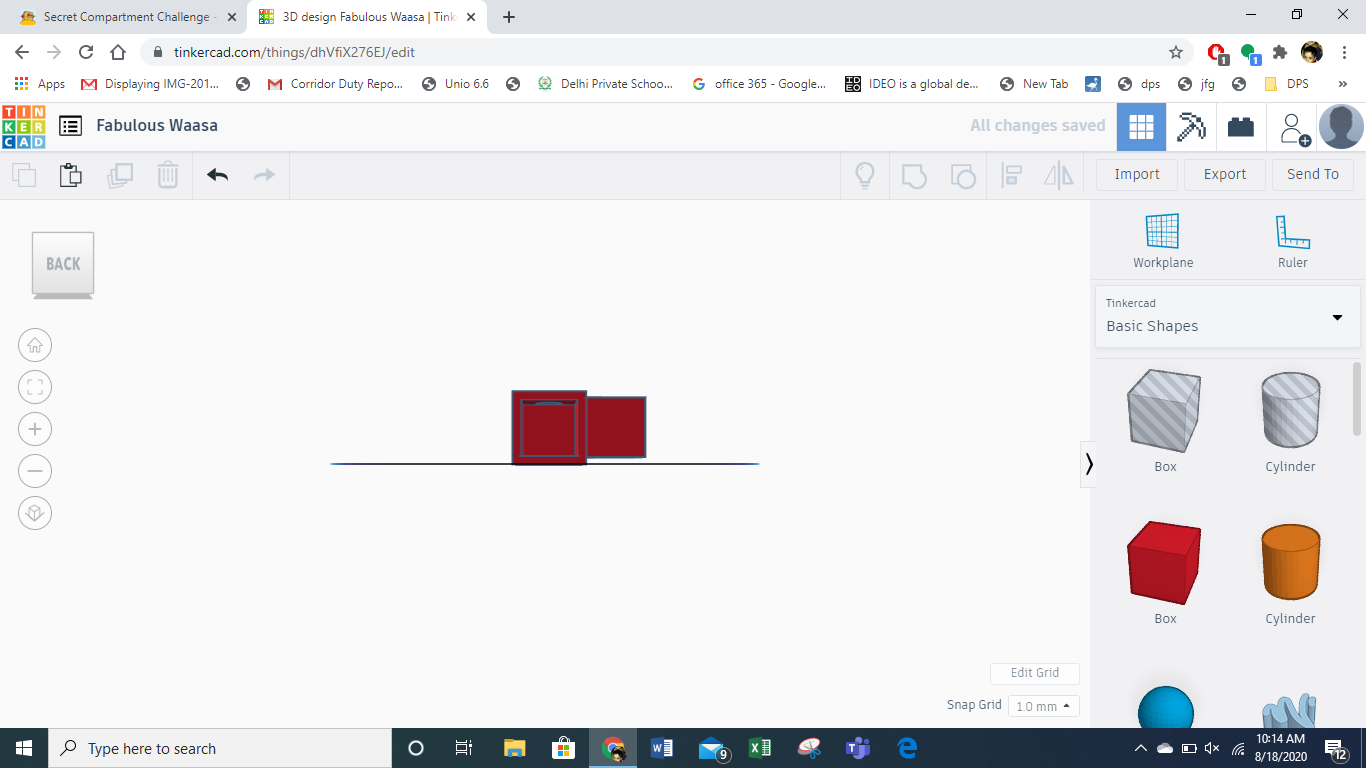Click the browser home button
The height and width of the screenshot is (768, 1366).
118,52
